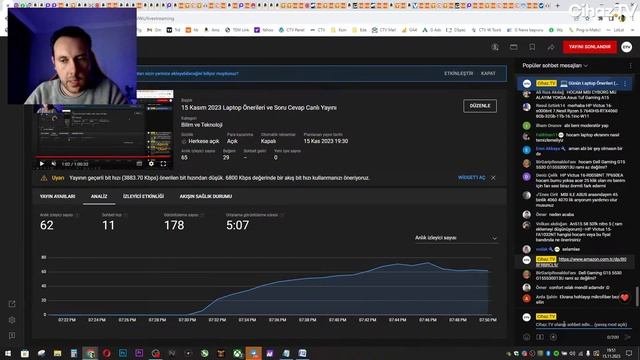Click the Herkese açık privacy value

[x=204, y=141]
